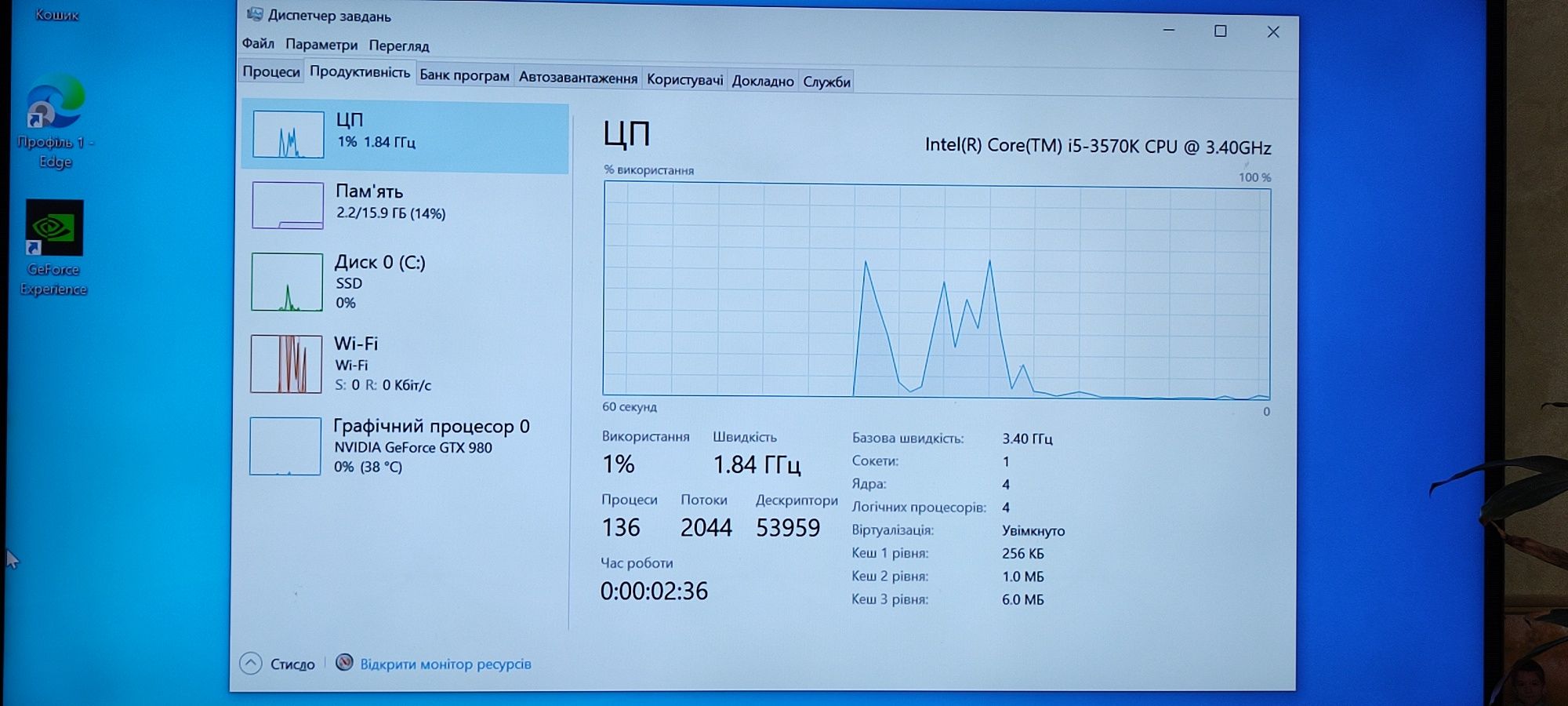Click the large ЦП heading
This screenshot has height=706, width=1568.
(x=626, y=134)
